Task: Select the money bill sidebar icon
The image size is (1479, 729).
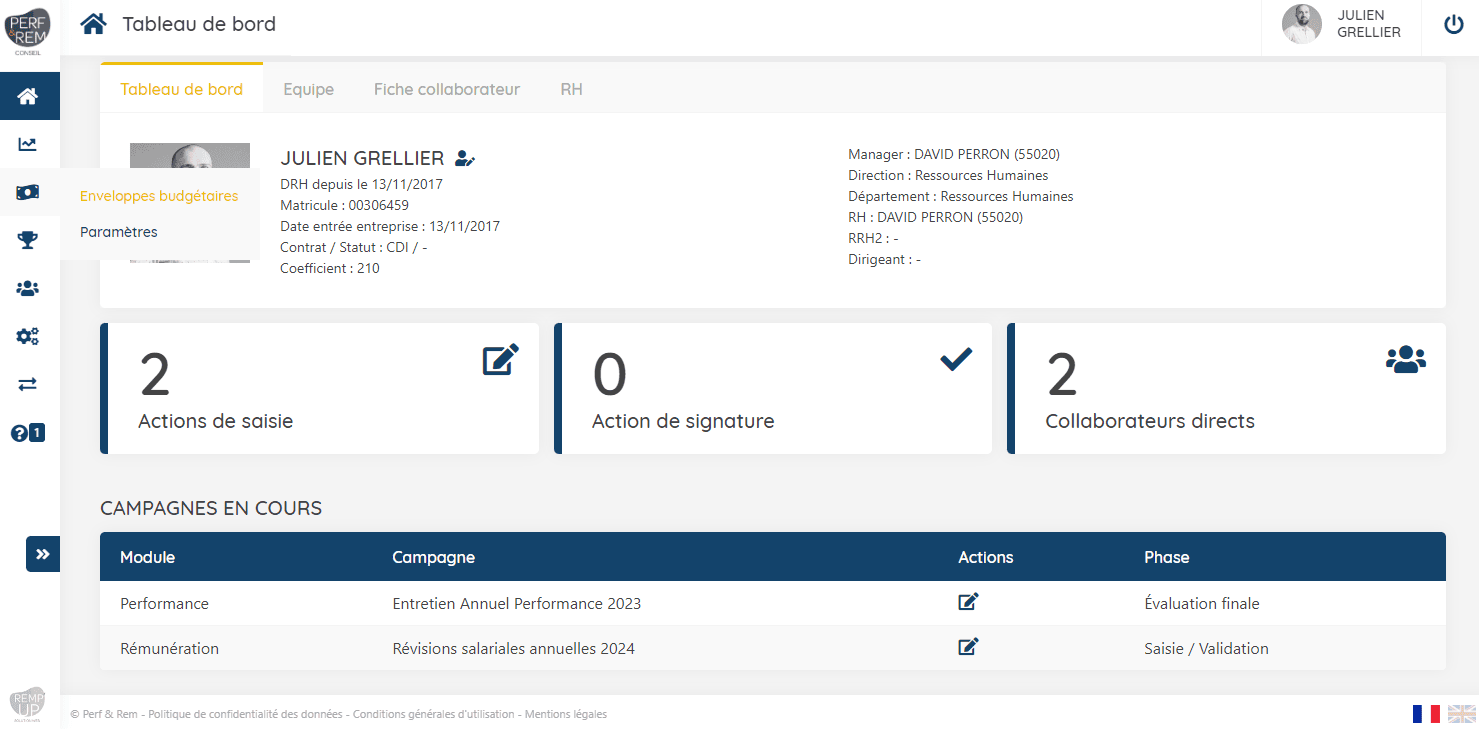Action: tap(28, 192)
